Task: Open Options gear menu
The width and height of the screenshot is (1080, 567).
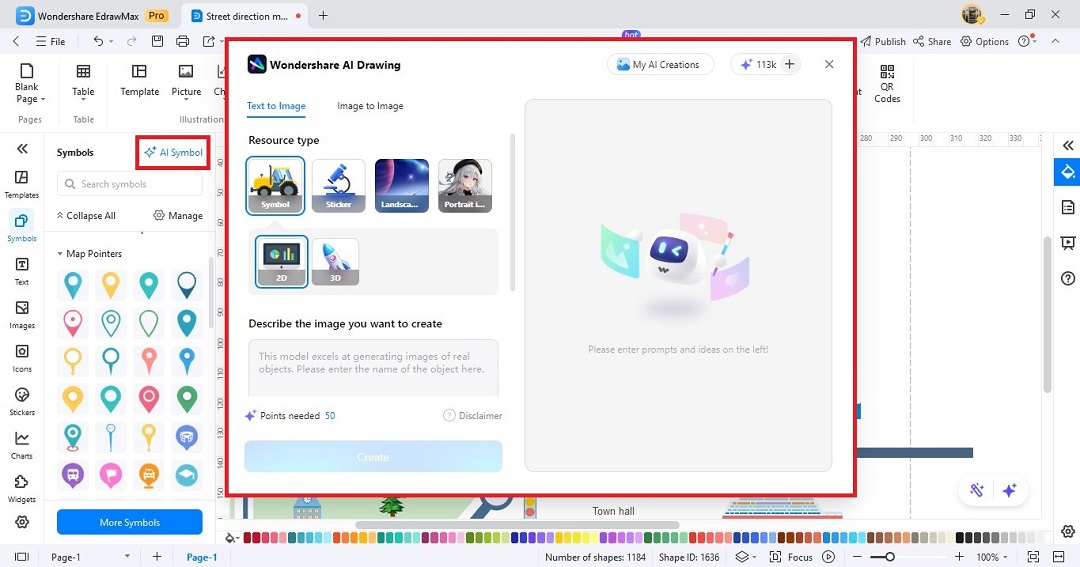Action: pyautogui.click(x=984, y=41)
